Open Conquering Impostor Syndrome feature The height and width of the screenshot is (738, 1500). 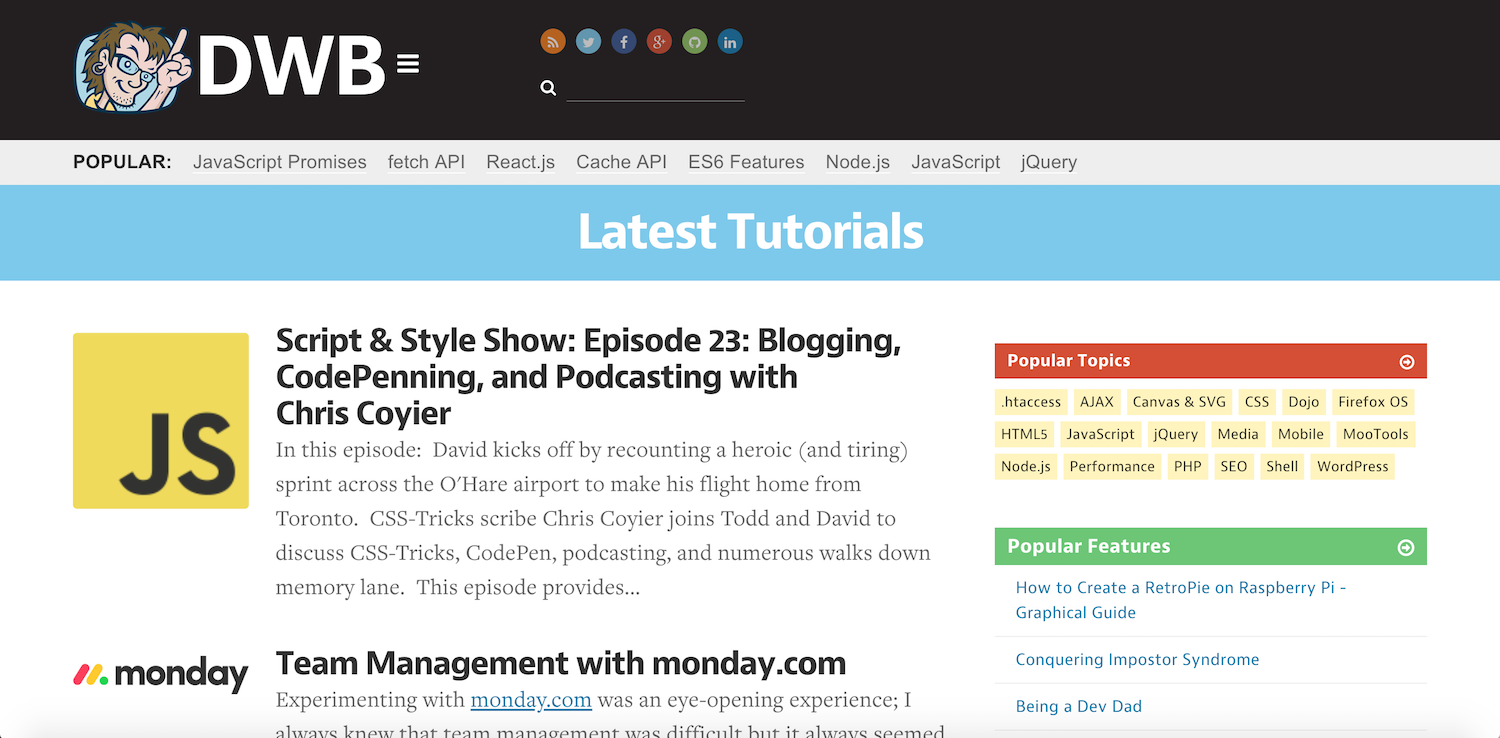coord(1137,659)
